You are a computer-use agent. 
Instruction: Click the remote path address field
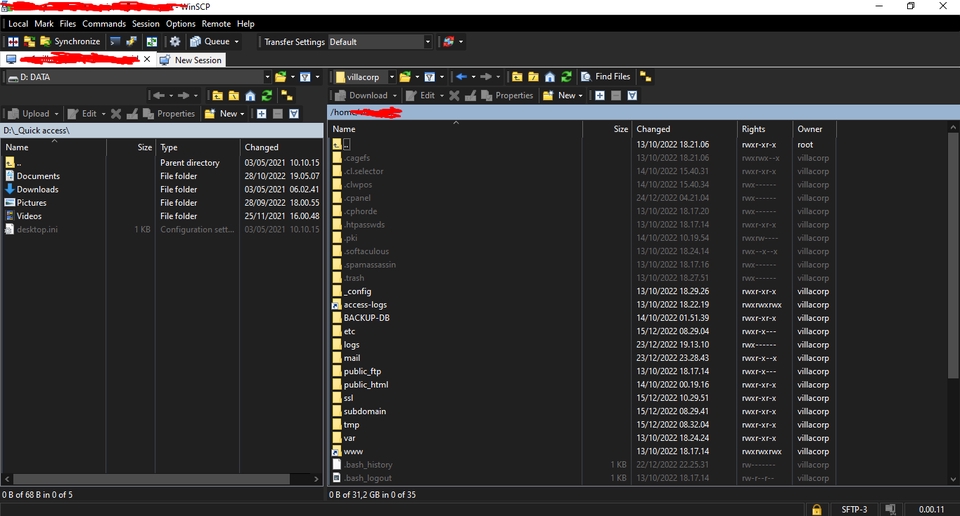643,113
